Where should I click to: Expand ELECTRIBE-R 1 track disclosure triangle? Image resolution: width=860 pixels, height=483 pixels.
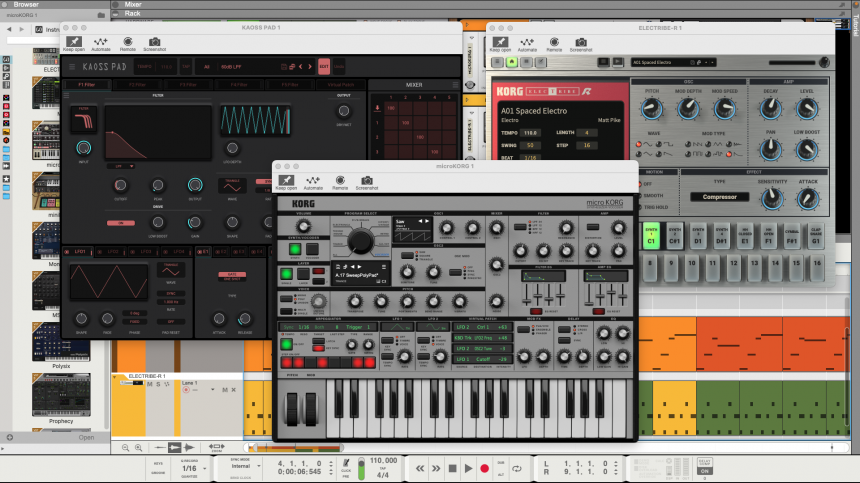[x=115, y=377]
